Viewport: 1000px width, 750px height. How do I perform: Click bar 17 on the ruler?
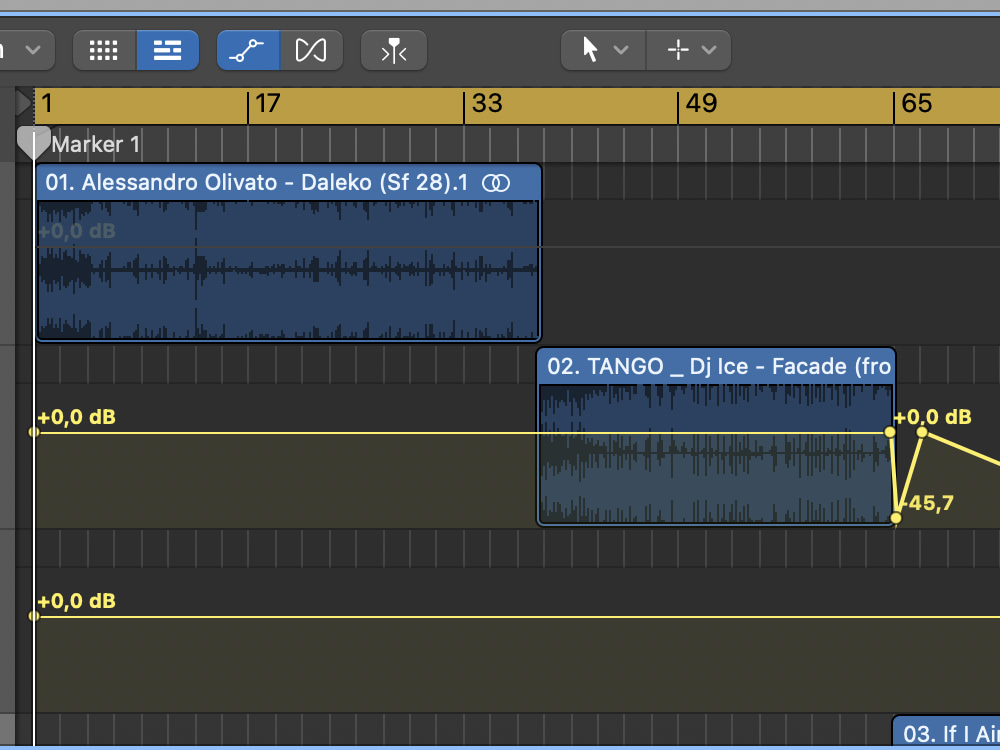click(x=267, y=103)
